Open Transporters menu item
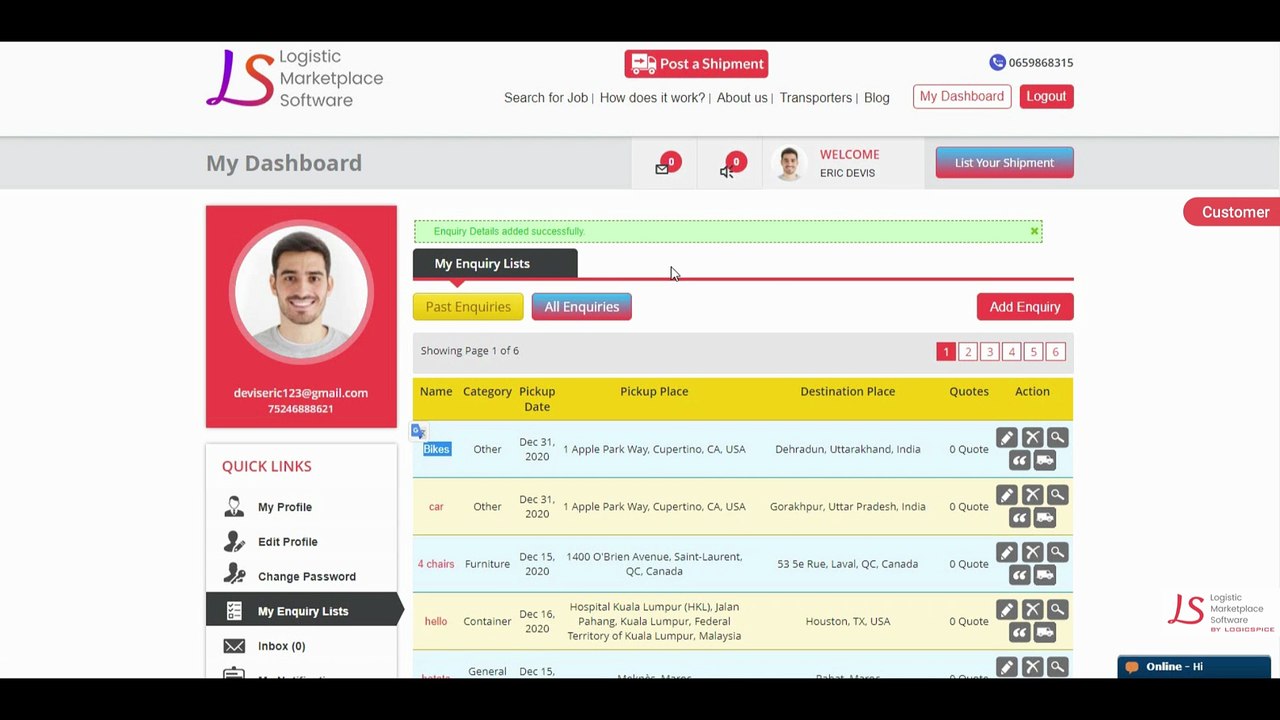Image resolution: width=1280 pixels, height=720 pixels. (816, 98)
